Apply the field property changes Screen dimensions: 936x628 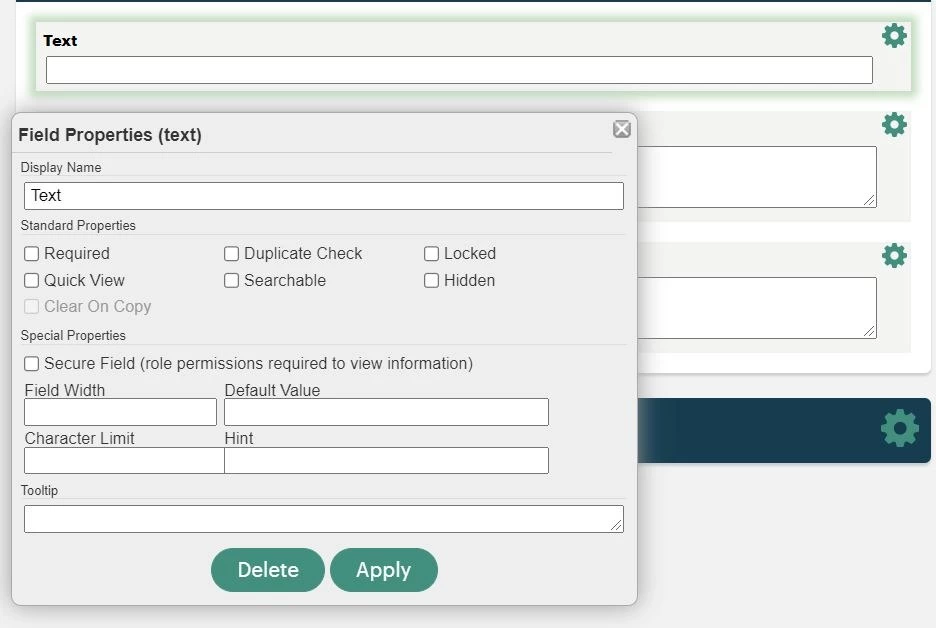click(x=383, y=570)
